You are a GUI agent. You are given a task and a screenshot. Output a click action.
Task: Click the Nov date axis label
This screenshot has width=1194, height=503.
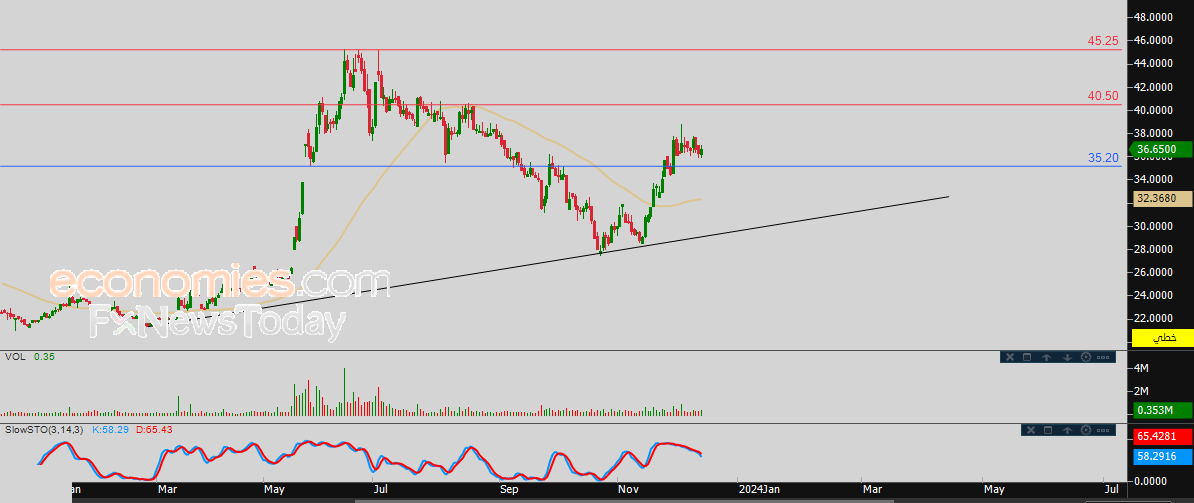click(x=628, y=489)
